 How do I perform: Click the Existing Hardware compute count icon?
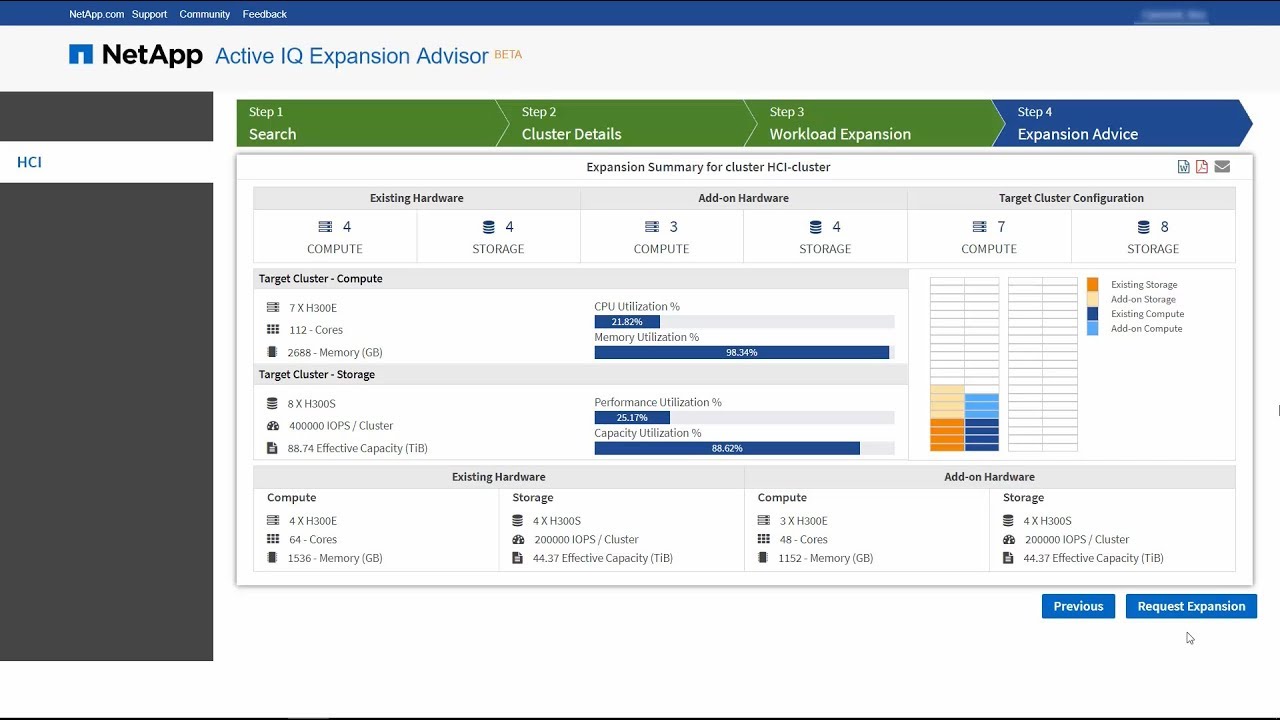click(325, 227)
